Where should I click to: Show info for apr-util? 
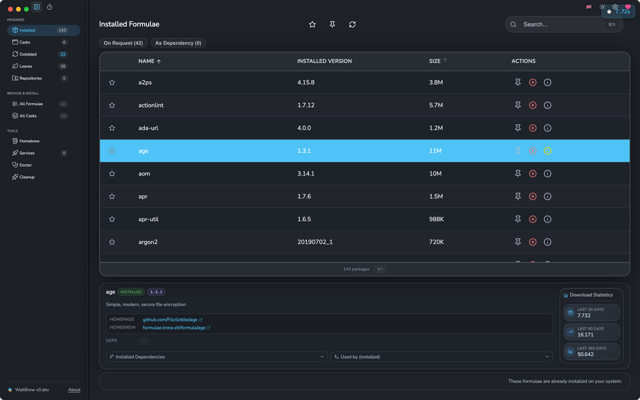click(548, 220)
